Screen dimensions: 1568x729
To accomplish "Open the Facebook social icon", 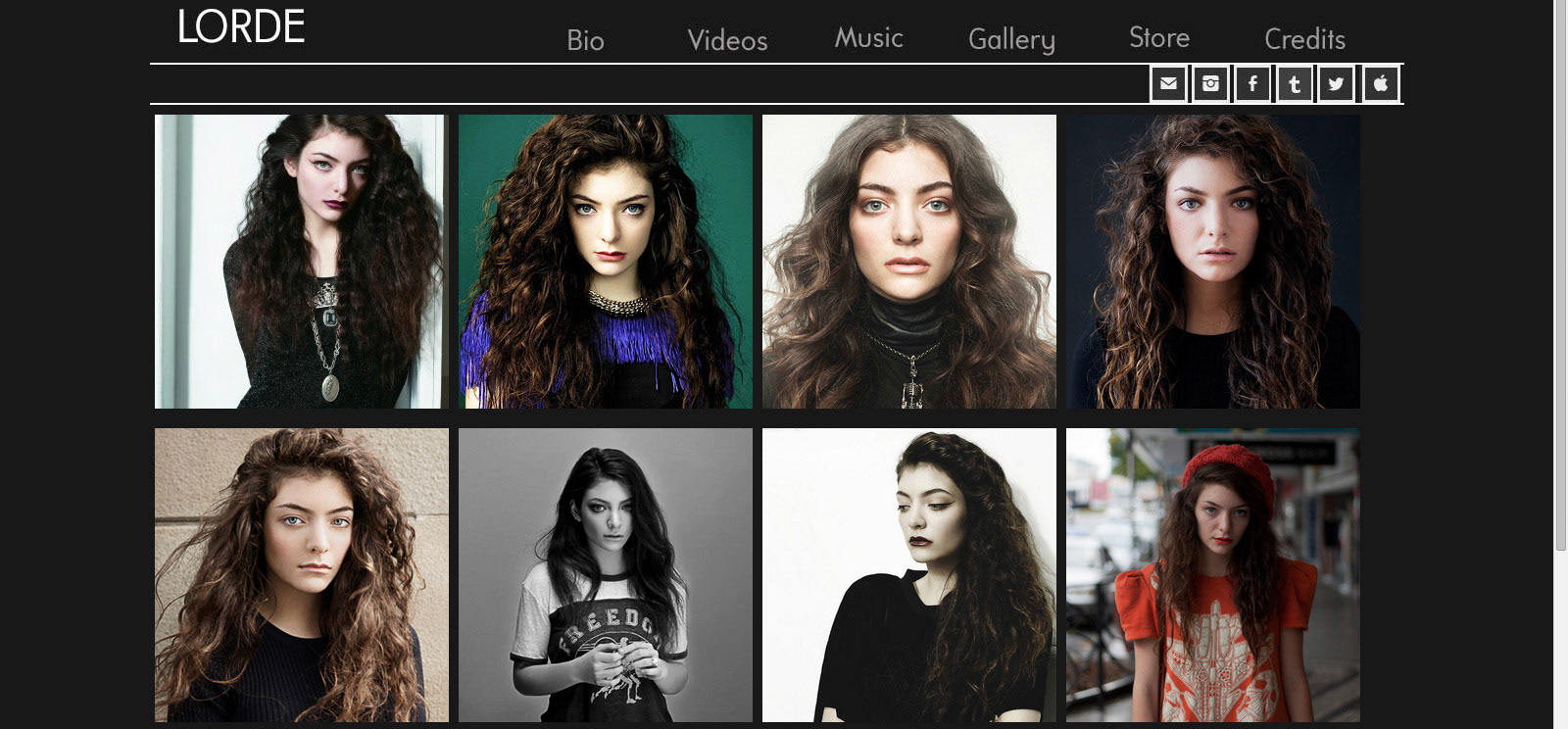I will click(x=1252, y=84).
